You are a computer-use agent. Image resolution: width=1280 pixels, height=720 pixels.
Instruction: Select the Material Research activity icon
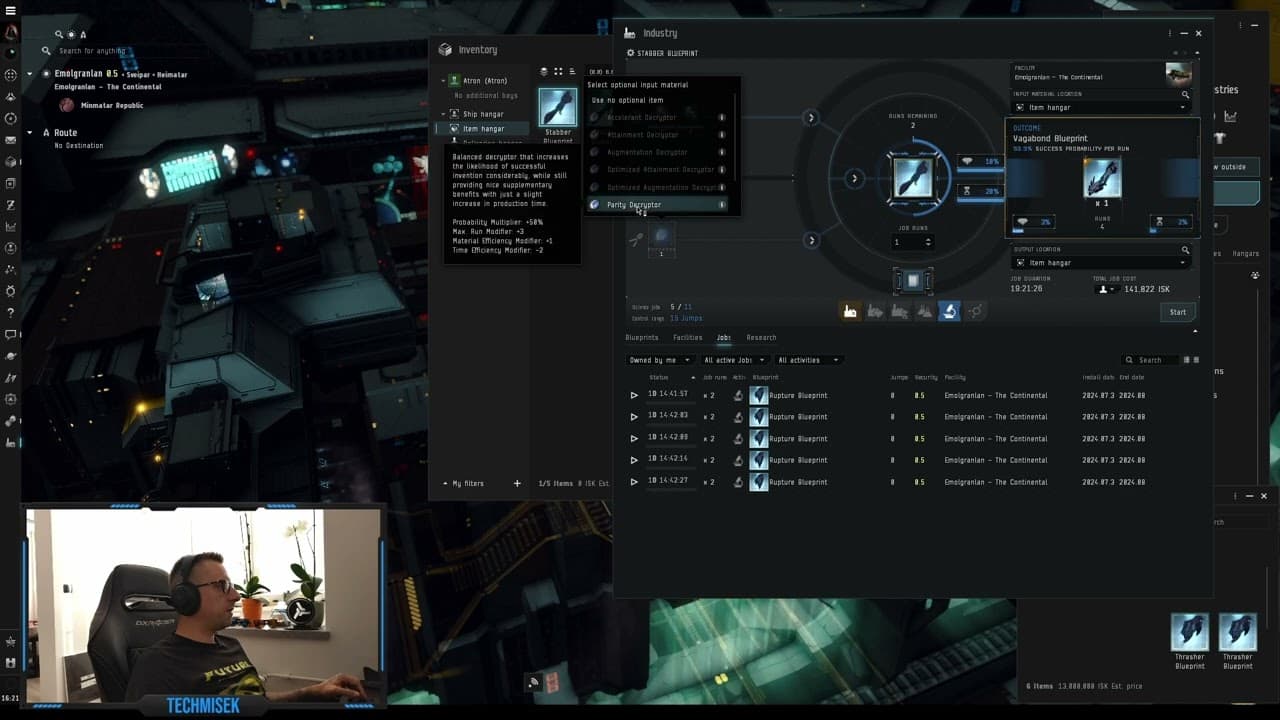click(875, 312)
